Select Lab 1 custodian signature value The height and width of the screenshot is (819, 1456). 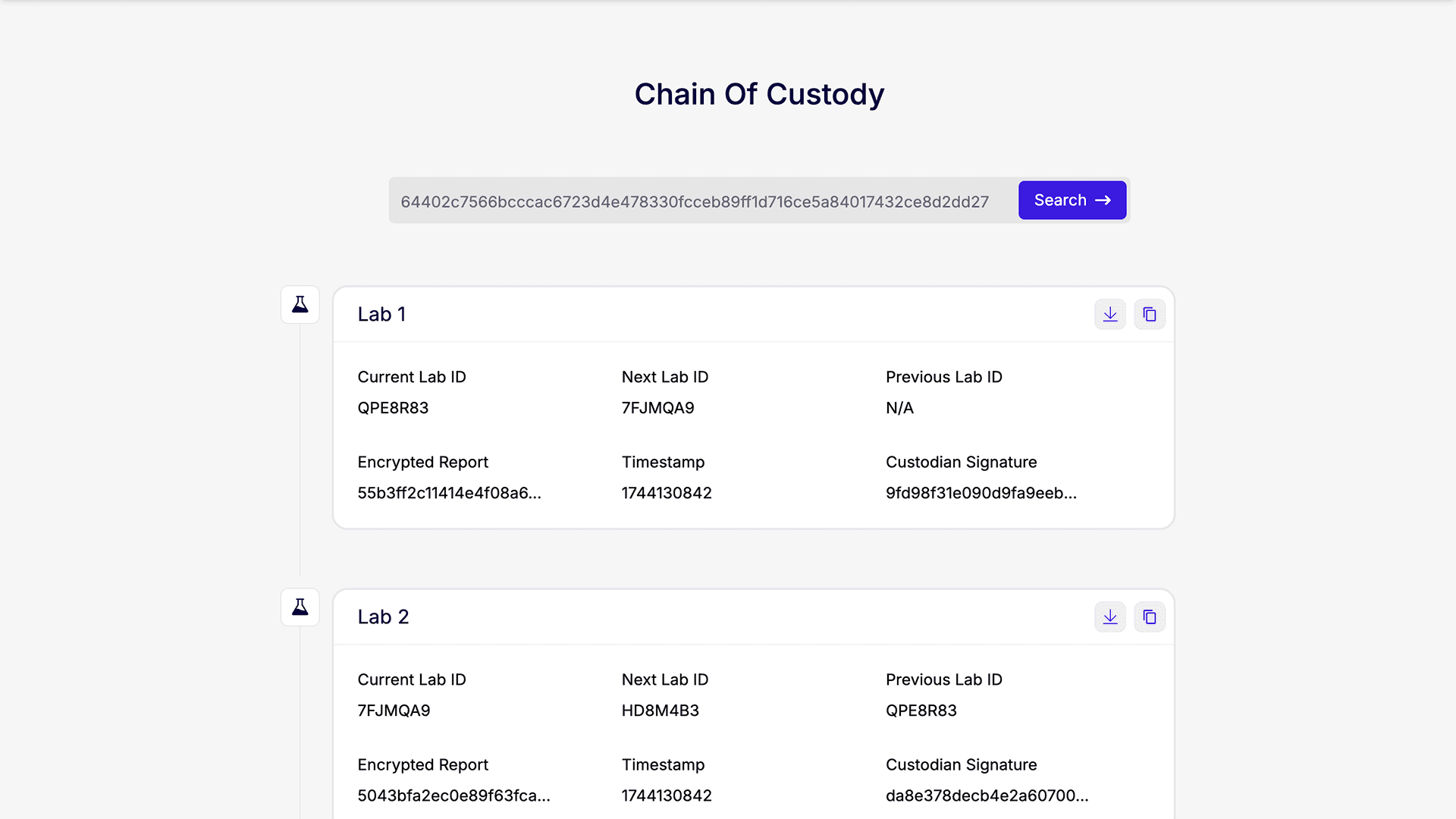[x=981, y=494]
